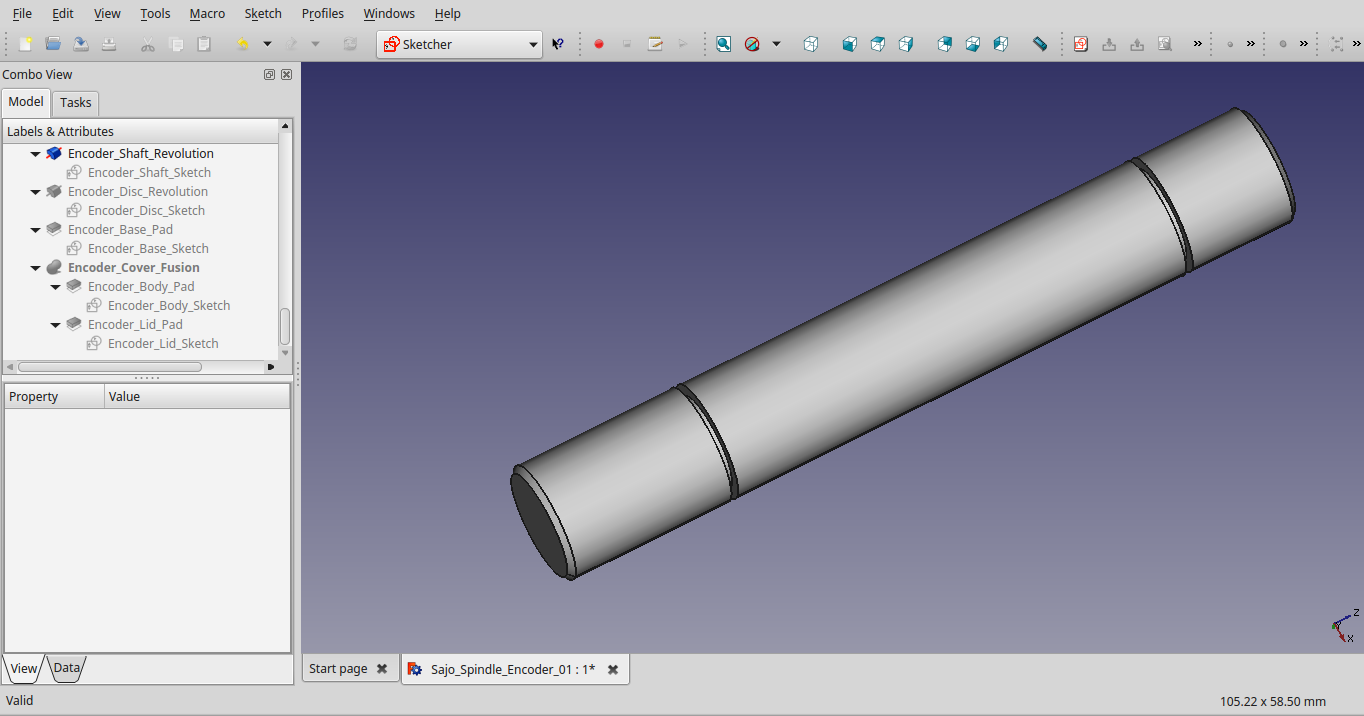The image size is (1364, 716).
Task: Select Encoder_Shaft_Sketch in the tree
Action: pos(149,173)
